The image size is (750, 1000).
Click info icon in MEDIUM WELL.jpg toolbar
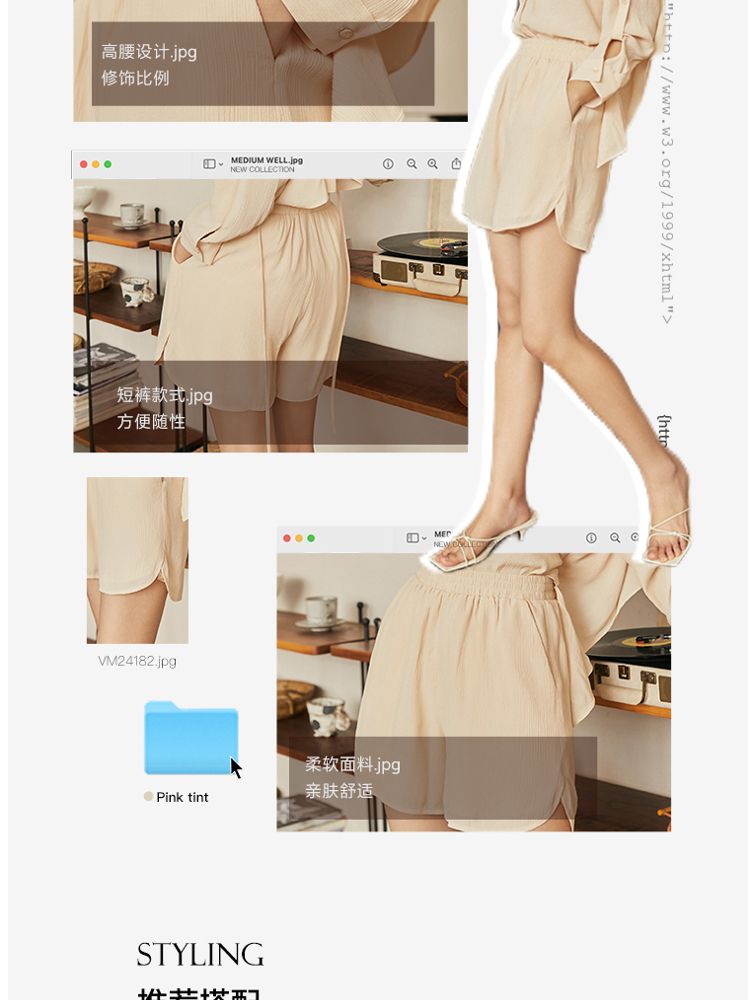[388, 164]
